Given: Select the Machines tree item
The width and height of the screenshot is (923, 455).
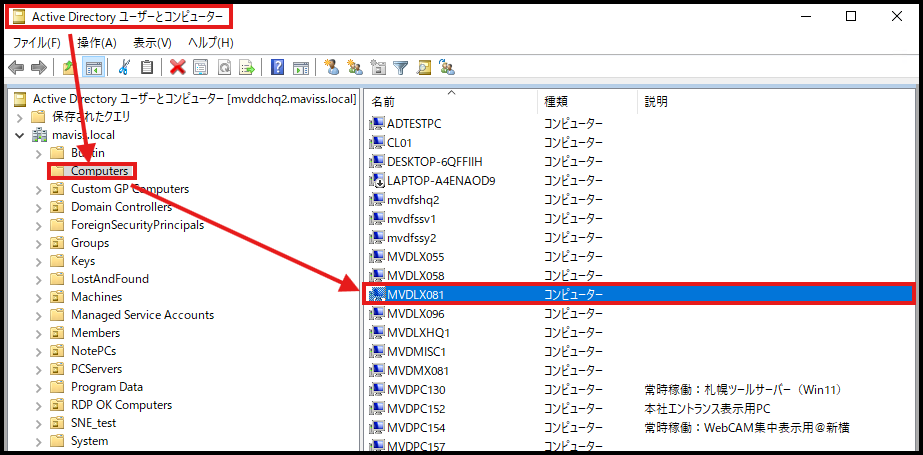Looking at the screenshot, I should [x=97, y=297].
